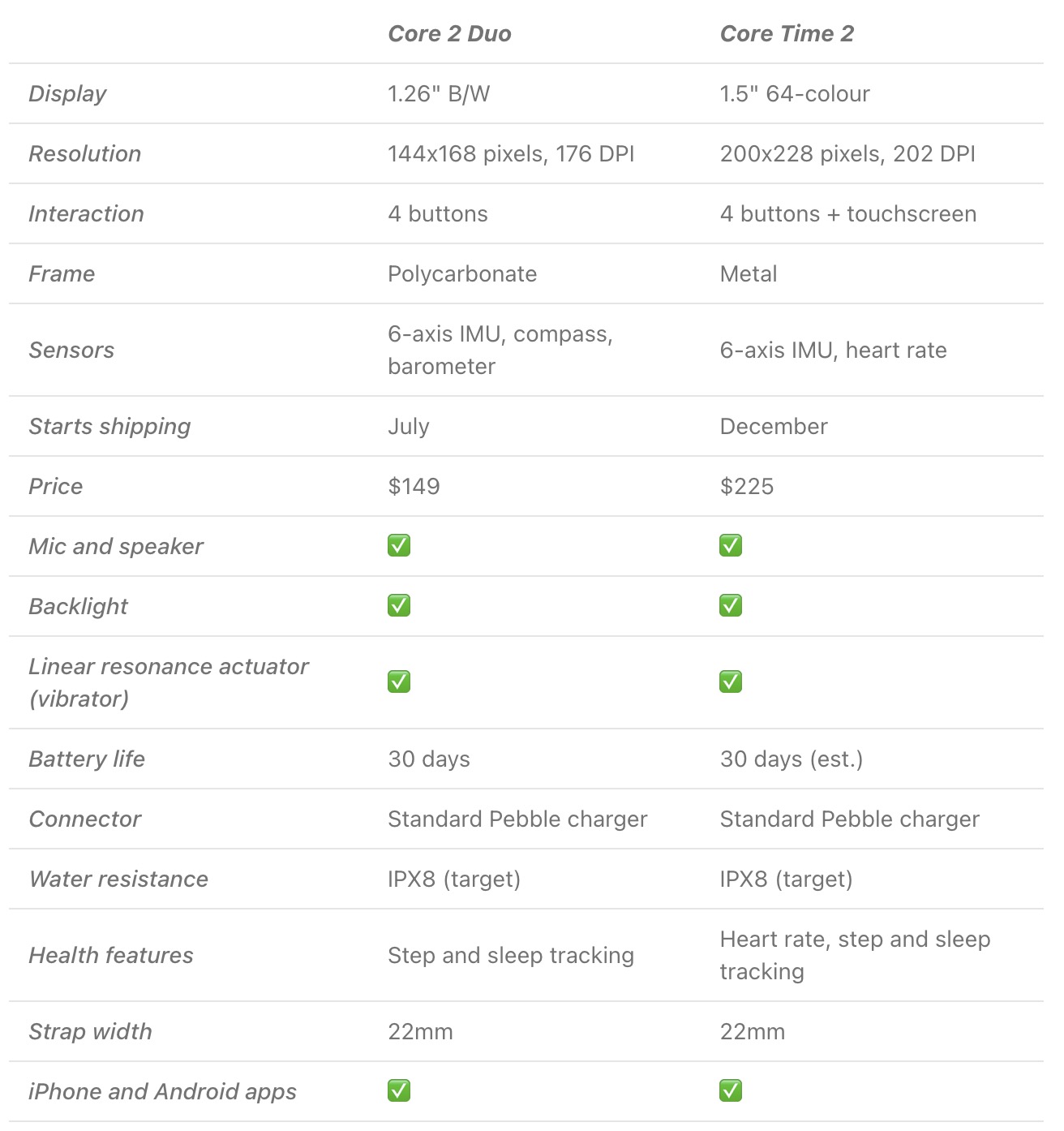
Task: Select the Core Time 2 column header
Action: tap(787, 34)
